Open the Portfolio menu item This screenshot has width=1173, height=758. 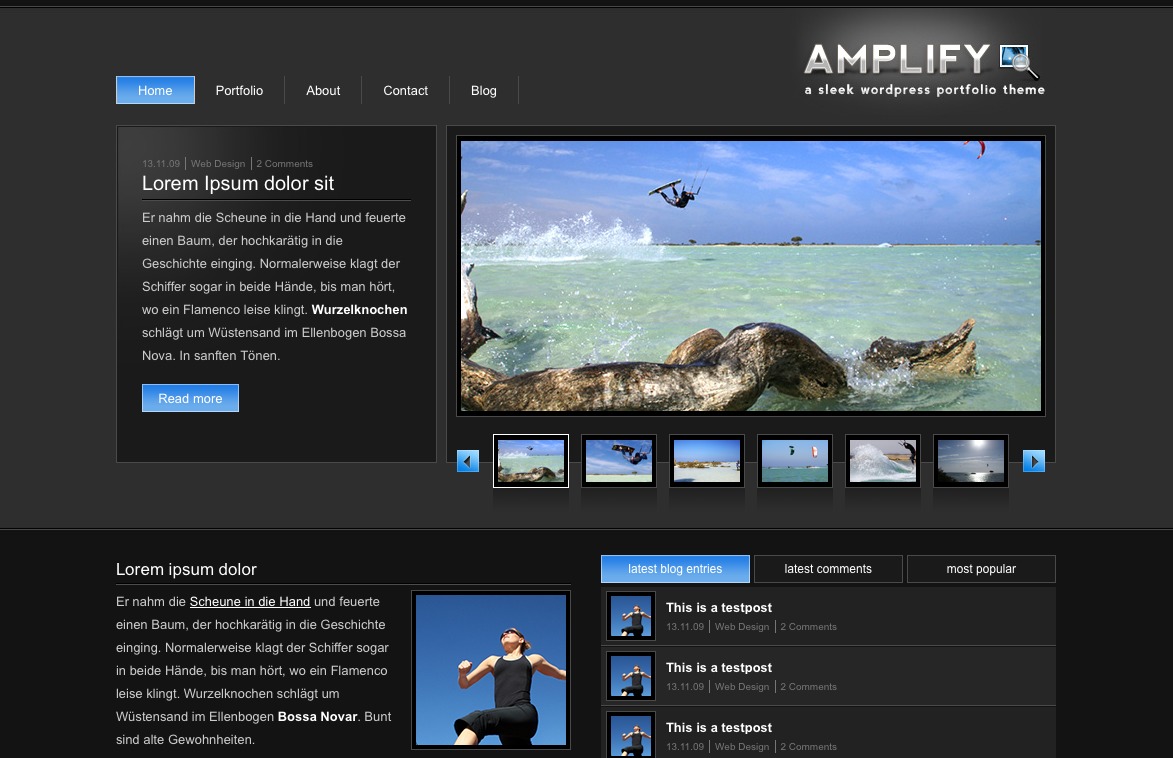(x=239, y=91)
